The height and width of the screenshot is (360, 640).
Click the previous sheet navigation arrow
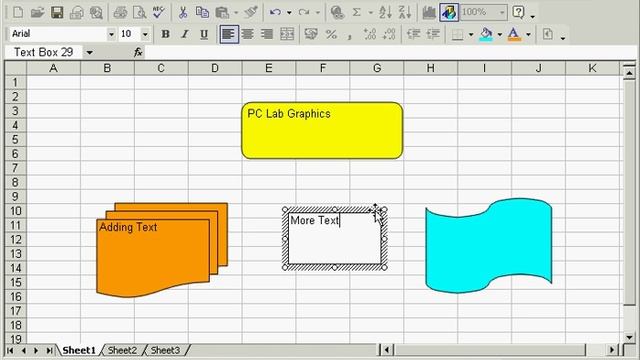pos(24,350)
